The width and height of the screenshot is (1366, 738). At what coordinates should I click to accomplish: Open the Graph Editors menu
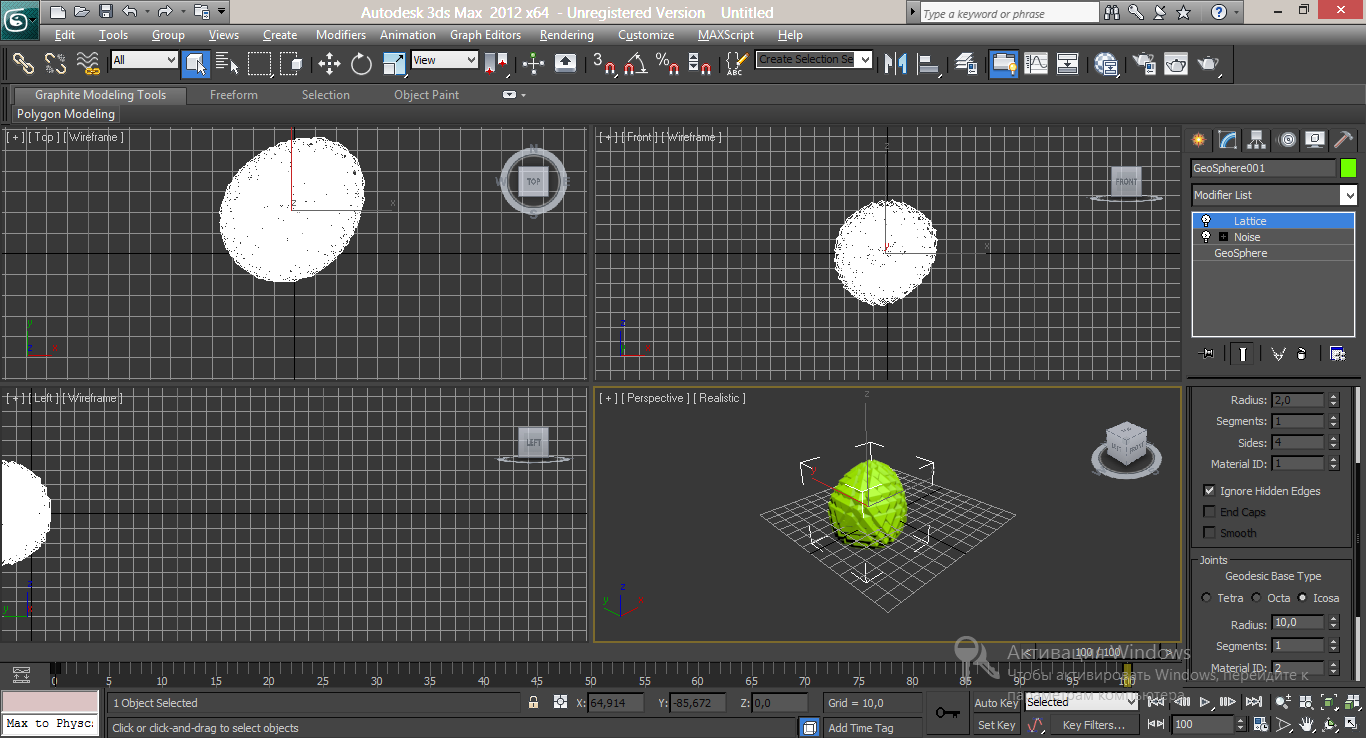click(485, 35)
